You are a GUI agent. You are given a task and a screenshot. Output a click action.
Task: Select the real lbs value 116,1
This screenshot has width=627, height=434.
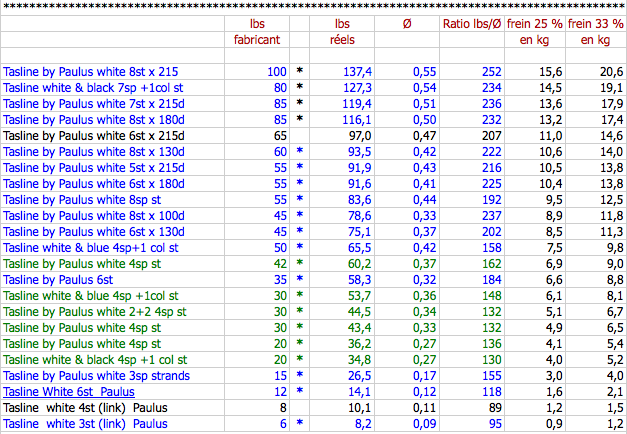click(357, 120)
